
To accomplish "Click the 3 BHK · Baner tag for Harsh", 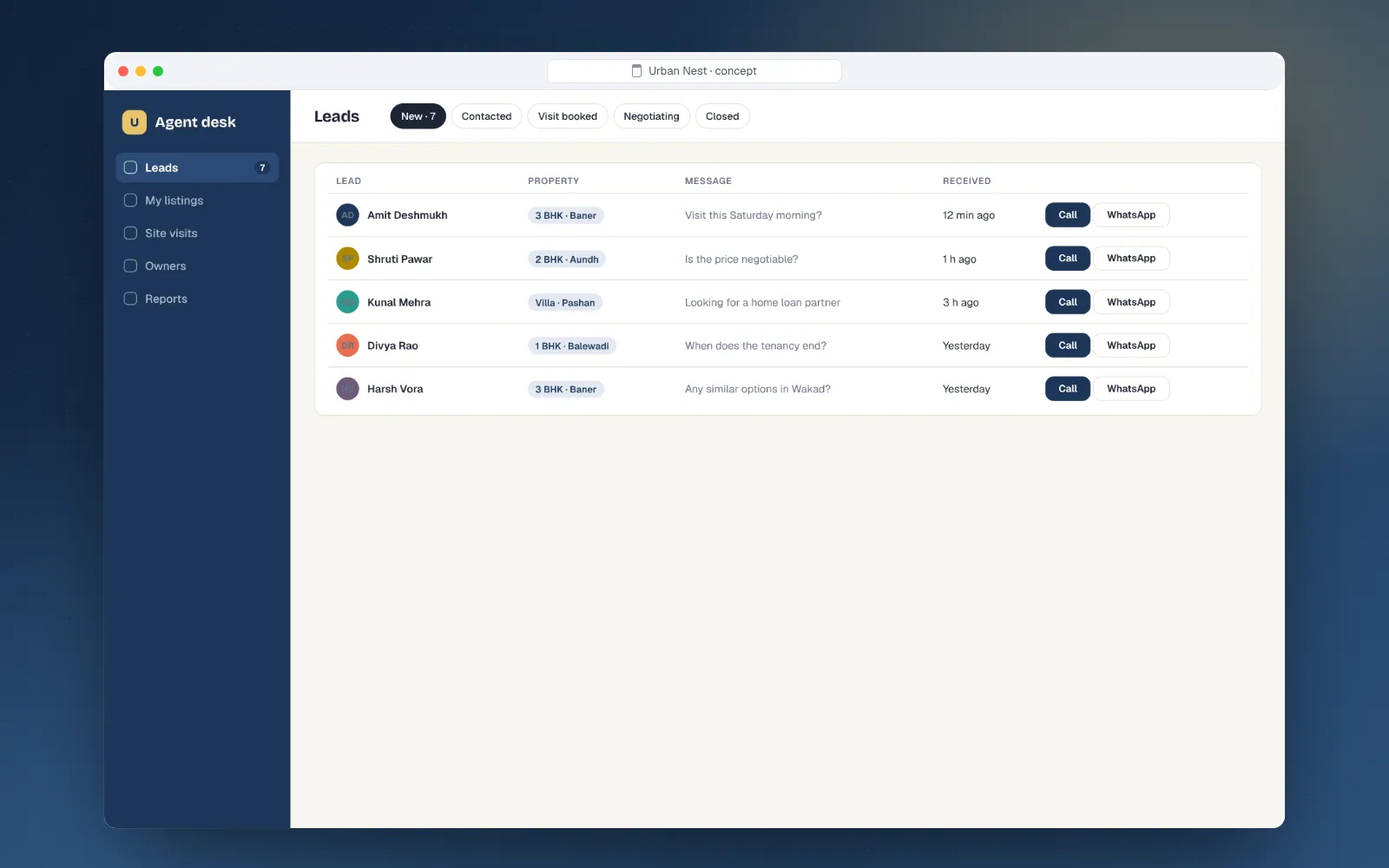I will [x=566, y=389].
